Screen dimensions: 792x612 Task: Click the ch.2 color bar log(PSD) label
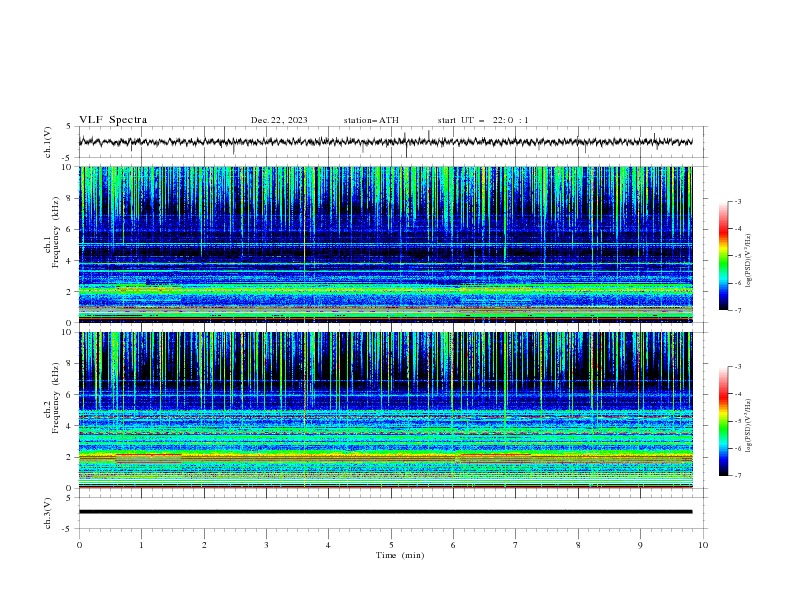coord(749,425)
